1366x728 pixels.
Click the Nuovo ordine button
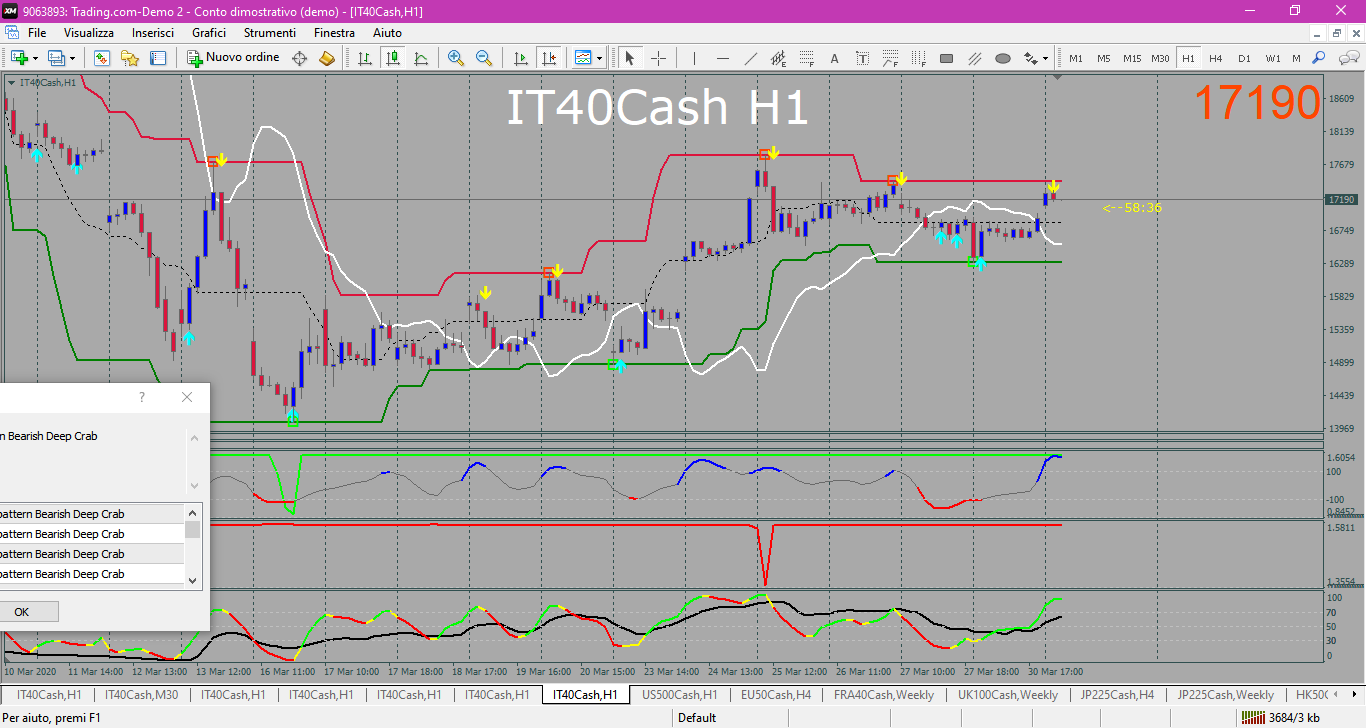(234, 58)
